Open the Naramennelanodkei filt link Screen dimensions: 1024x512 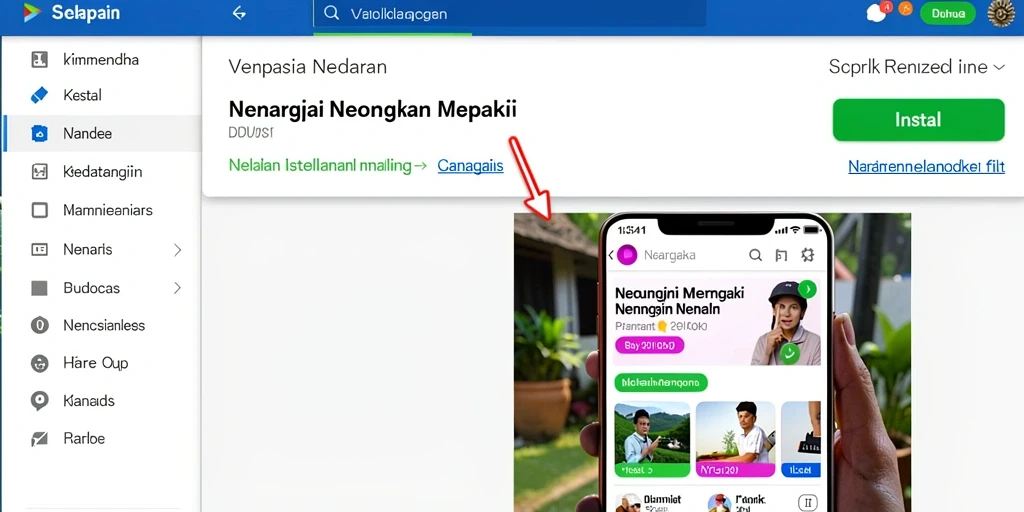click(x=926, y=167)
